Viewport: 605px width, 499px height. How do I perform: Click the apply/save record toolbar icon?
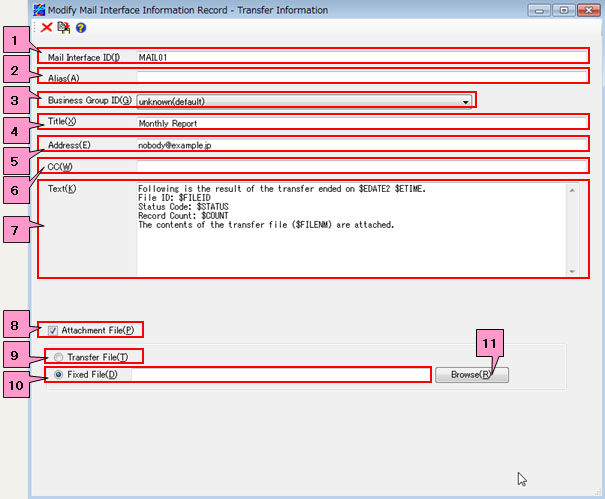63,27
